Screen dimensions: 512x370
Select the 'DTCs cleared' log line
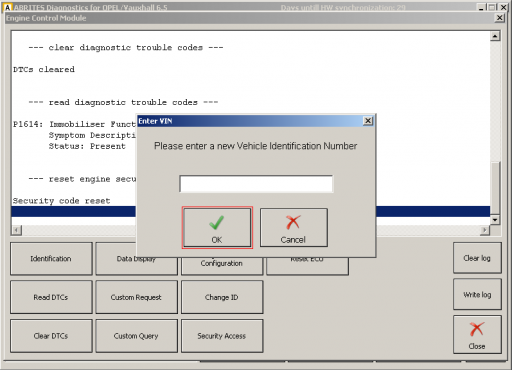(x=44, y=70)
